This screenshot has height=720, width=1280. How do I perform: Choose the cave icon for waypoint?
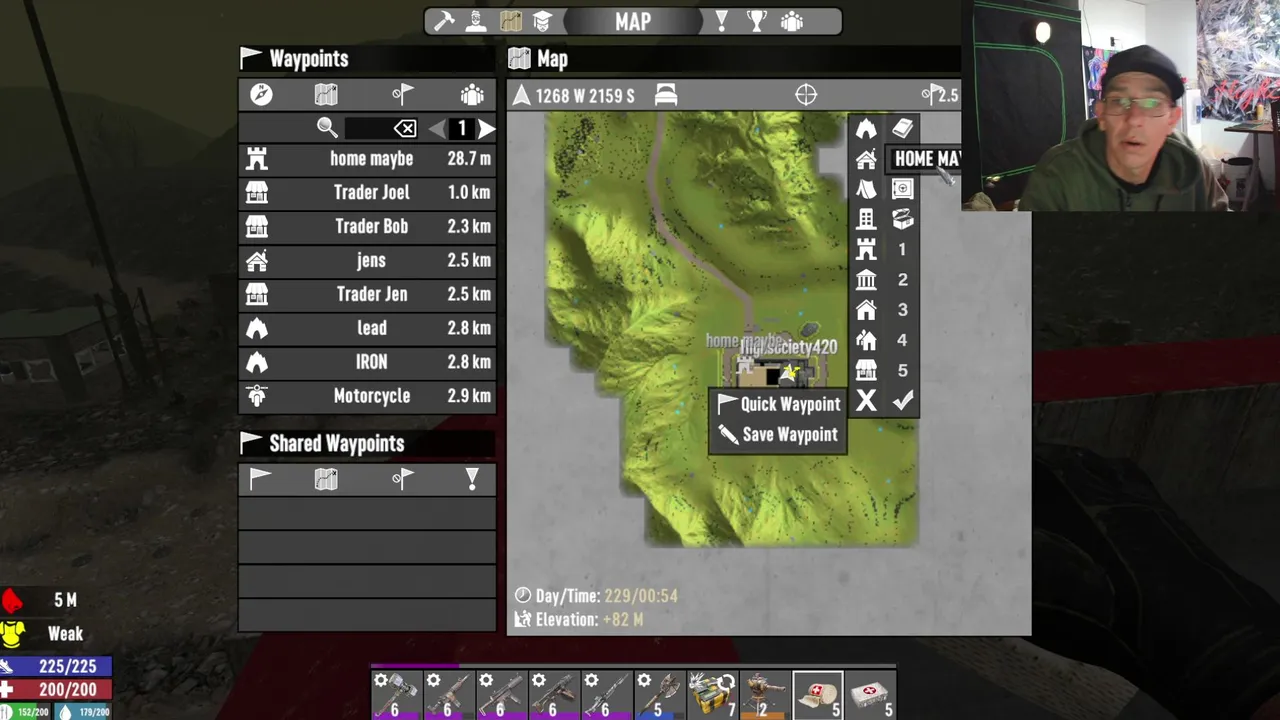(x=866, y=128)
